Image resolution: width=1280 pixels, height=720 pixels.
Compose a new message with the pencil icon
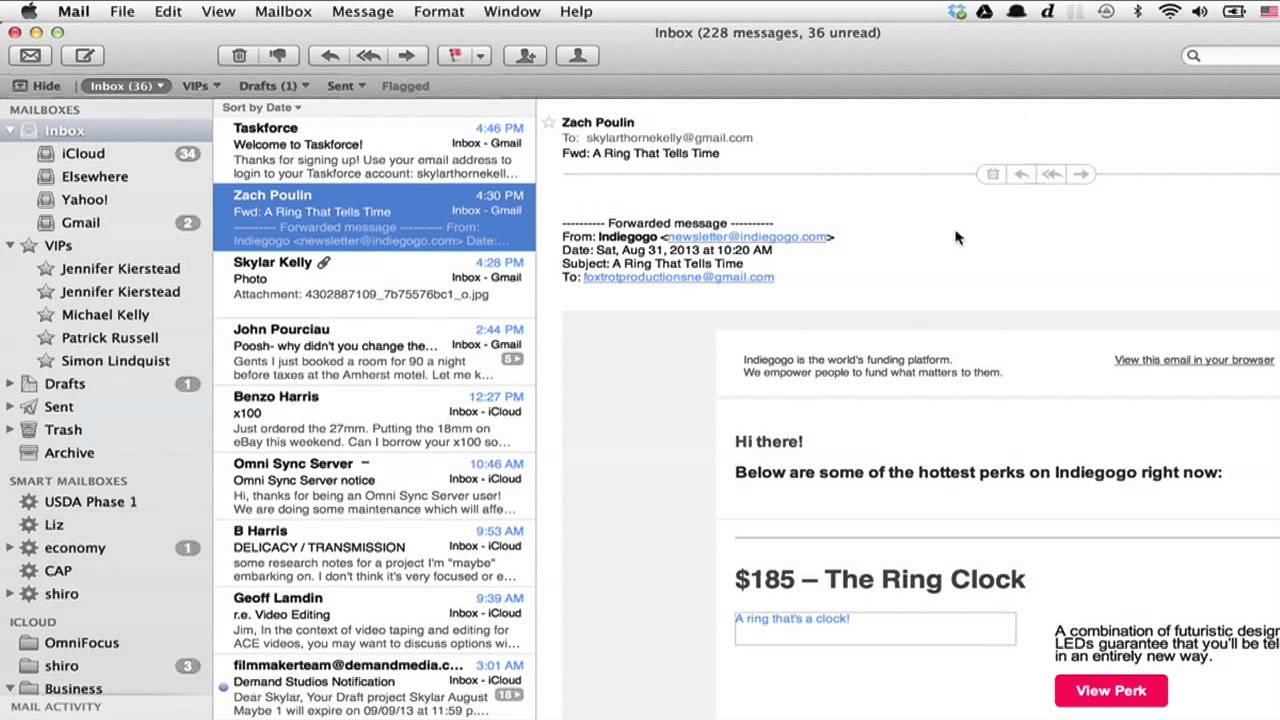(x=85, y=56)
